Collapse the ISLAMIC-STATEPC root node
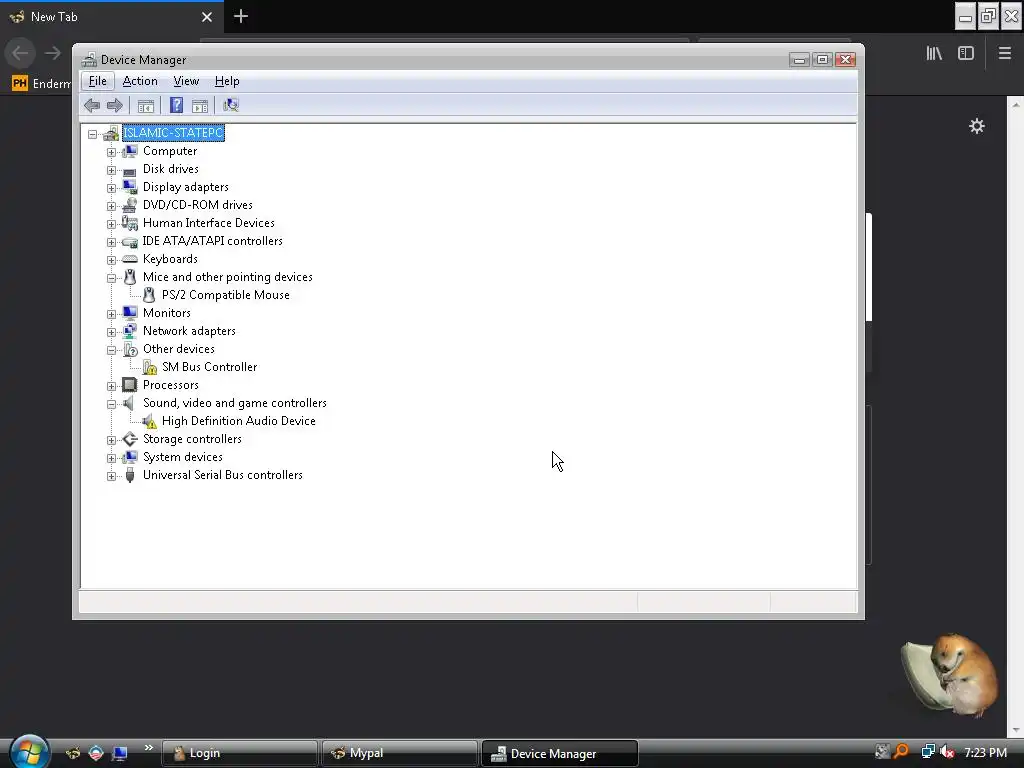This screenshot has width=1024, height=768. coord(93,134)
